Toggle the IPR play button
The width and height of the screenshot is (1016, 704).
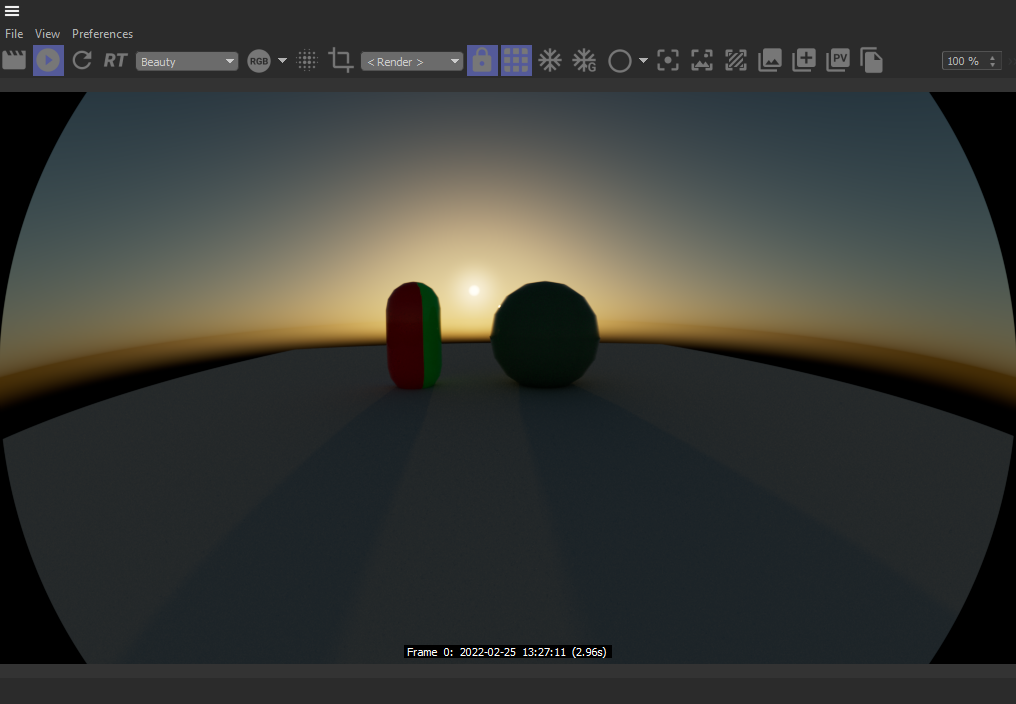[x=48, y=60]
